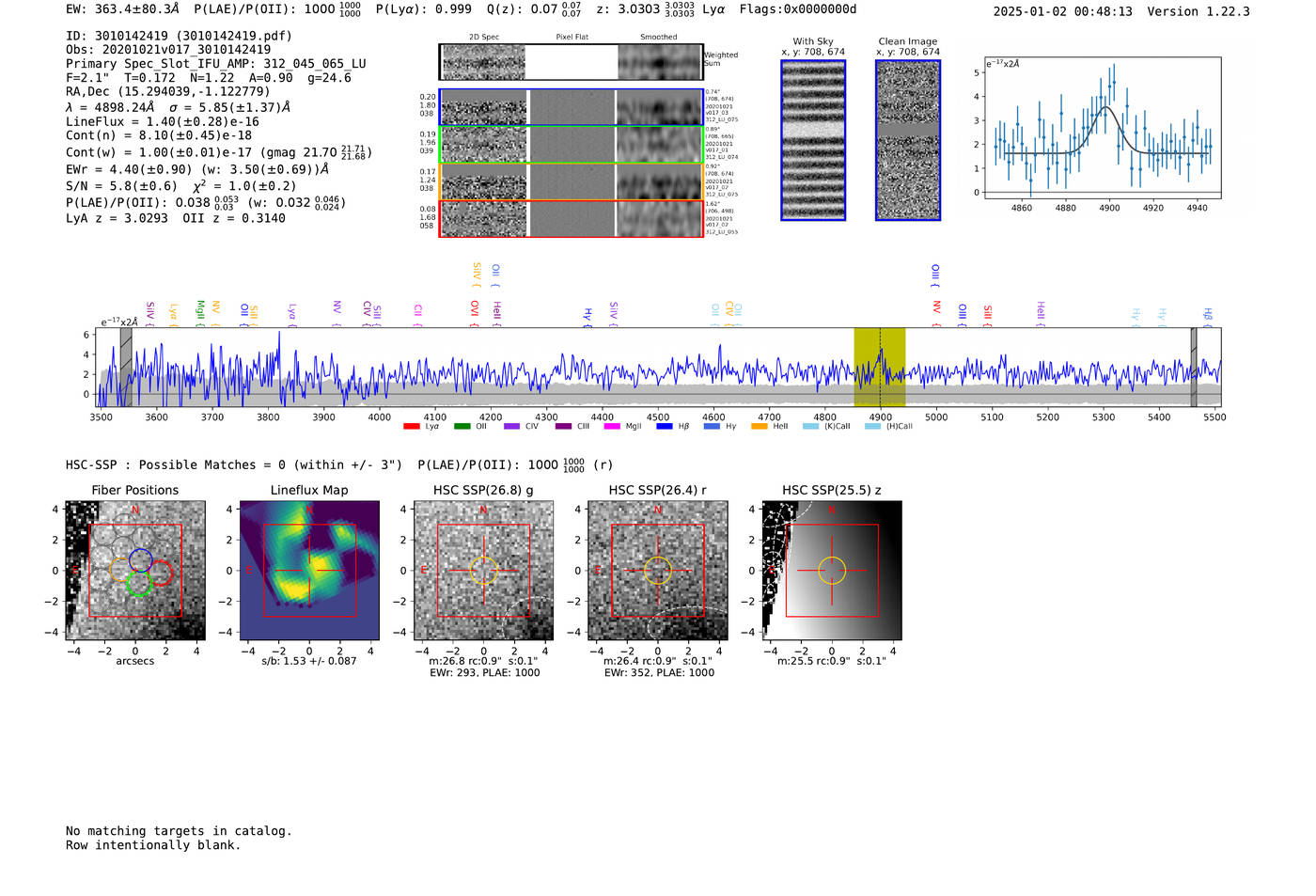Click the 'Version 1.22.3' text

pos(1199,11)
